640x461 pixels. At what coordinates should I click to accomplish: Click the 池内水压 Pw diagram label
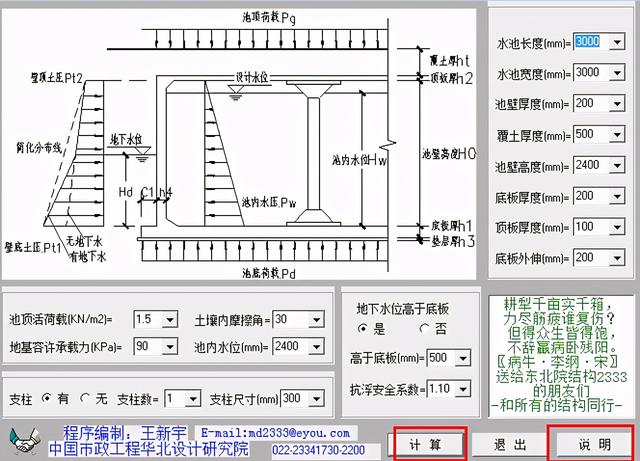click(269, 203)
